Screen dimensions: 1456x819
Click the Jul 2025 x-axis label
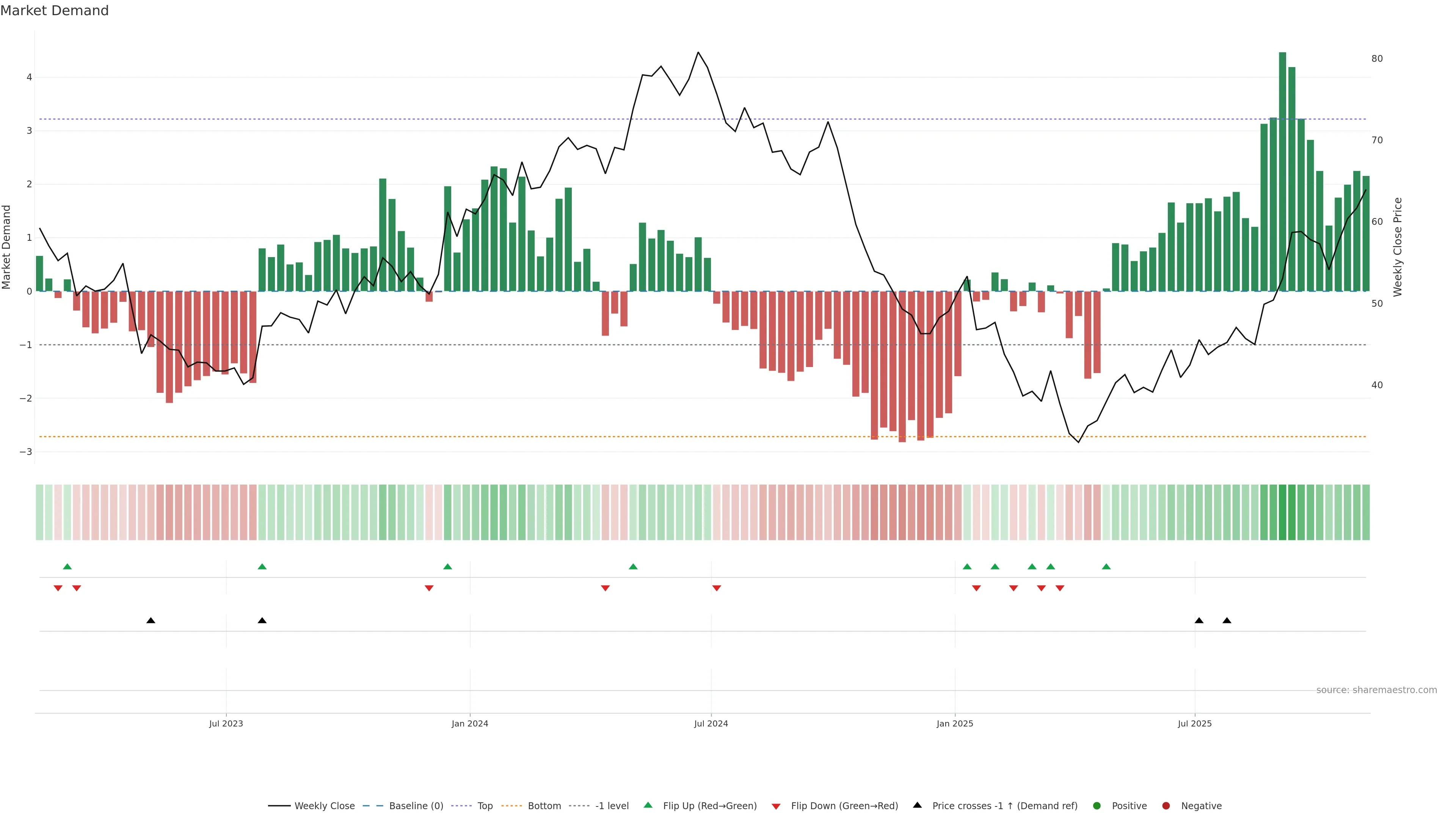point(1194,723)
